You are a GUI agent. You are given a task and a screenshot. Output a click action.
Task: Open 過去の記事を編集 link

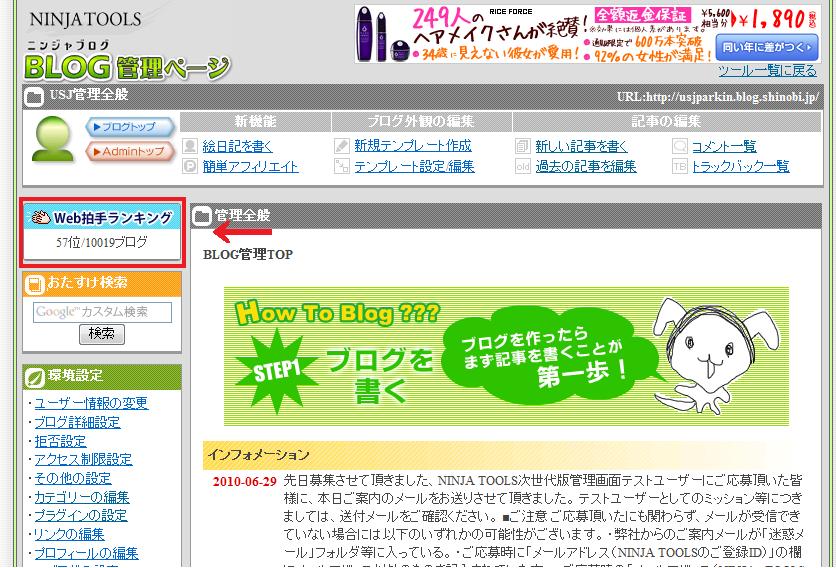tap(585, 166)
